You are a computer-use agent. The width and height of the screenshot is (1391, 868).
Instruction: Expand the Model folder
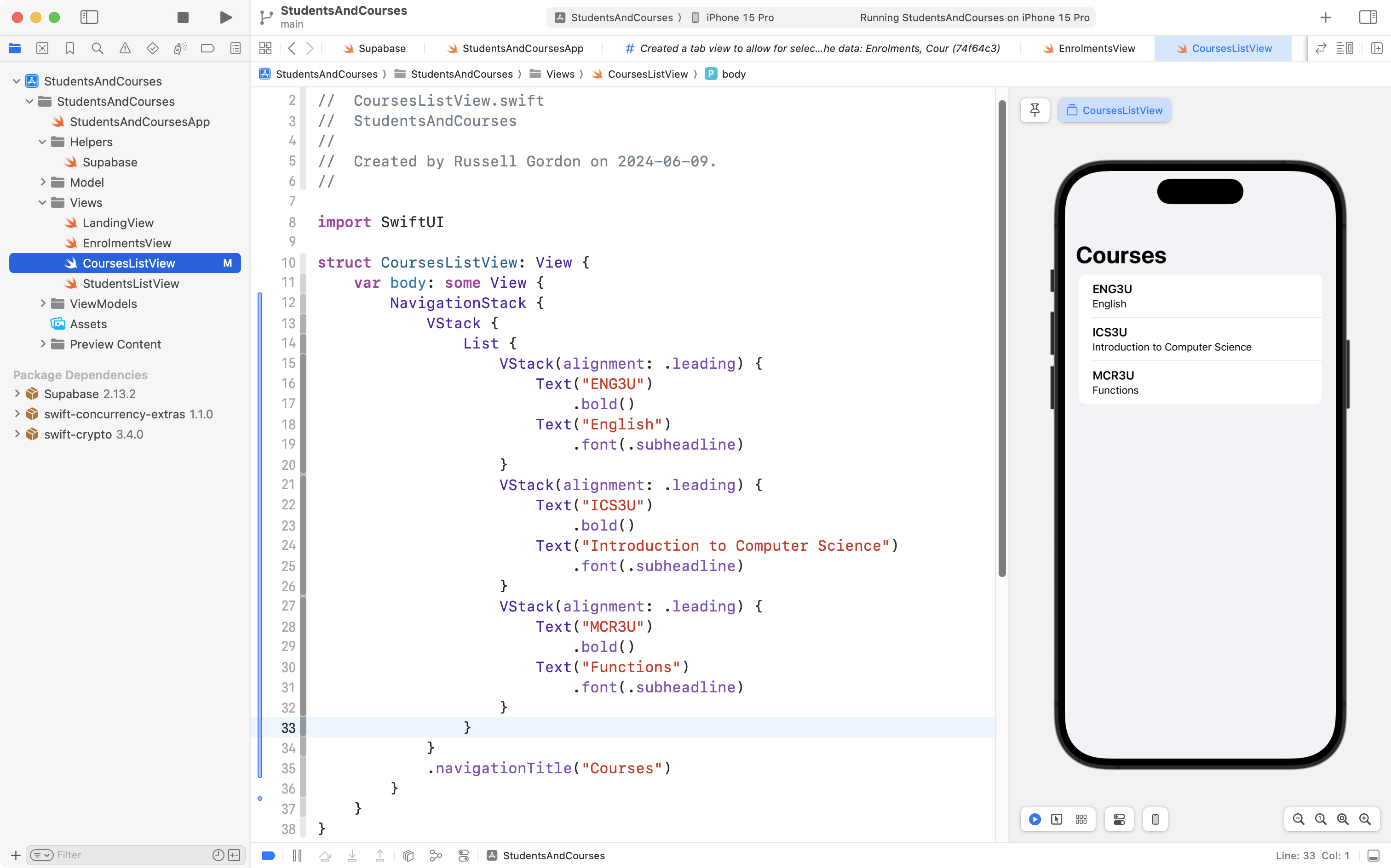click(43, 182)
